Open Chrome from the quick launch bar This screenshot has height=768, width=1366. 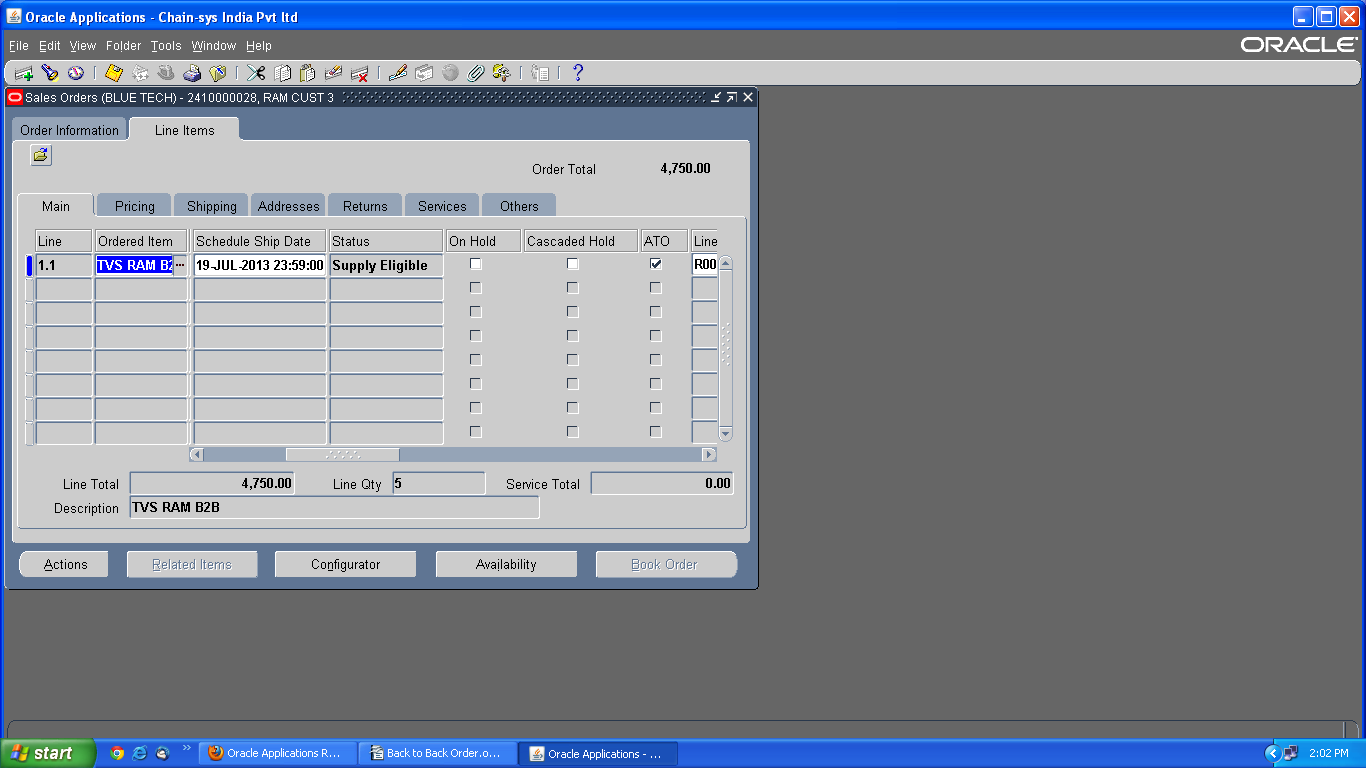(117, 753)
